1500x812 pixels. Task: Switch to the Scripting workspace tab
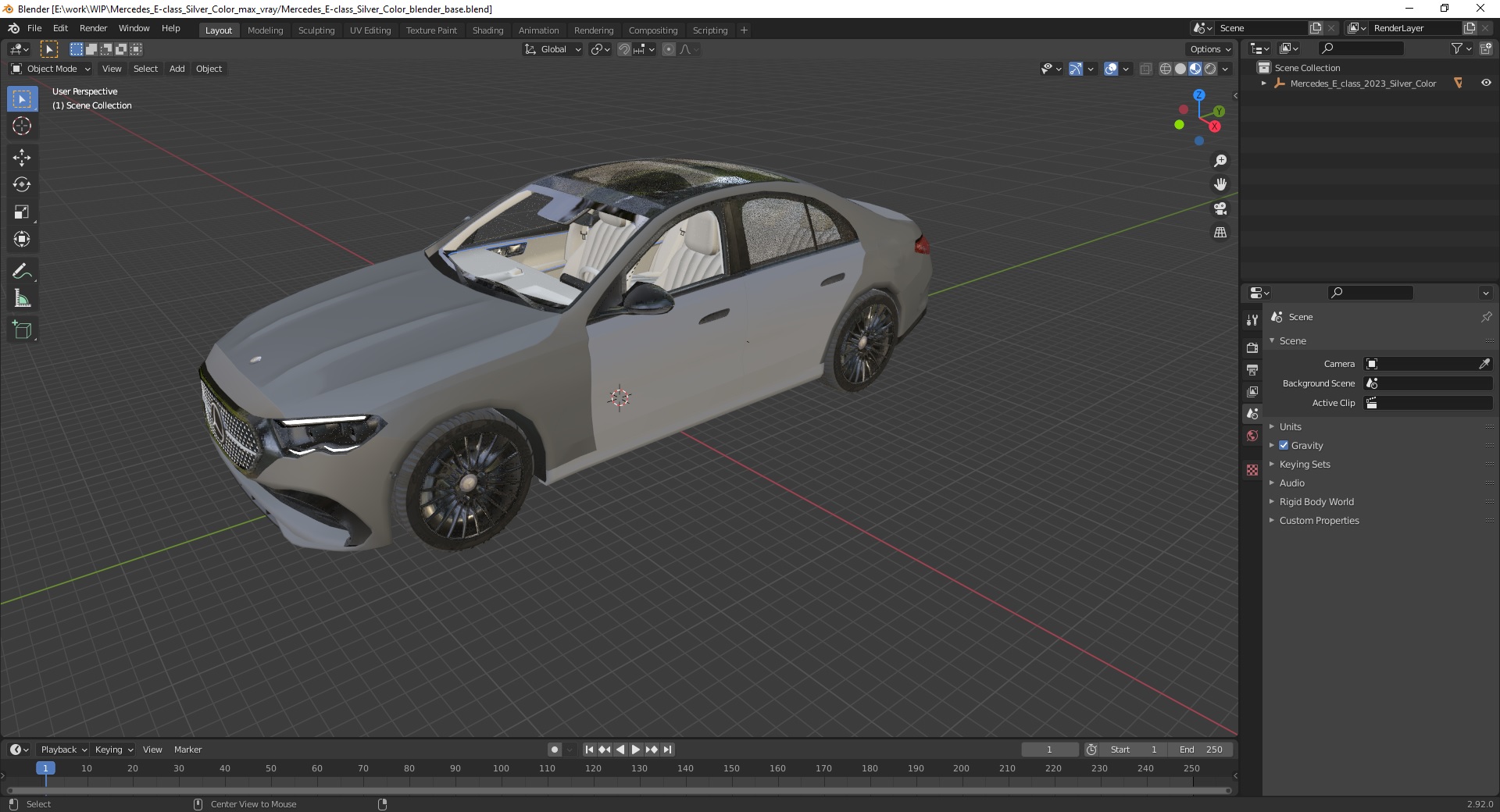[709, 30]
